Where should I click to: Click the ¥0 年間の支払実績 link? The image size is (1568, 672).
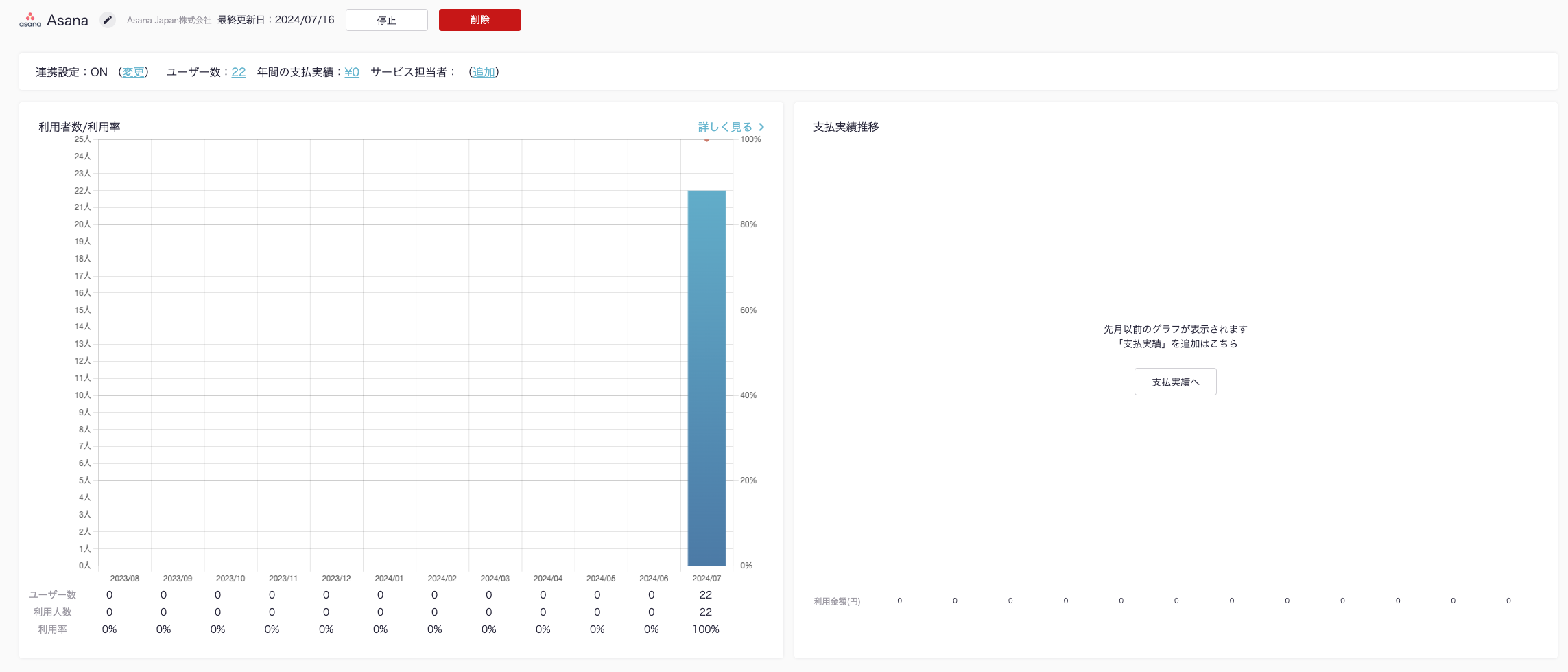(352, 72)
